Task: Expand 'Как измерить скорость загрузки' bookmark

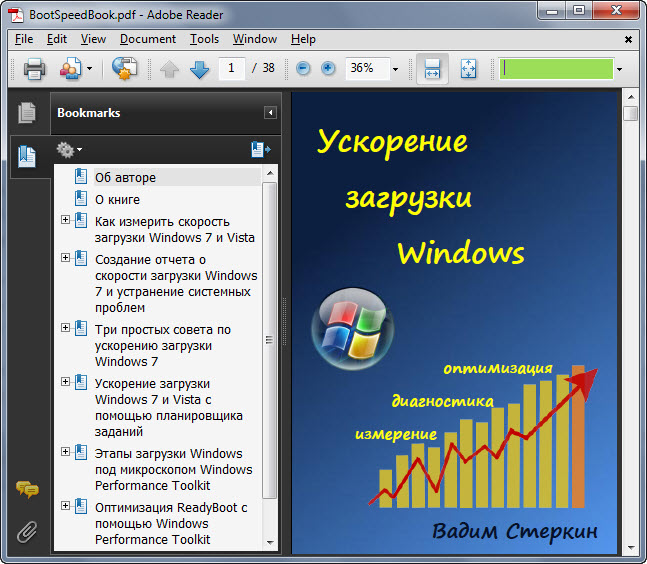Action: point(65,219)
